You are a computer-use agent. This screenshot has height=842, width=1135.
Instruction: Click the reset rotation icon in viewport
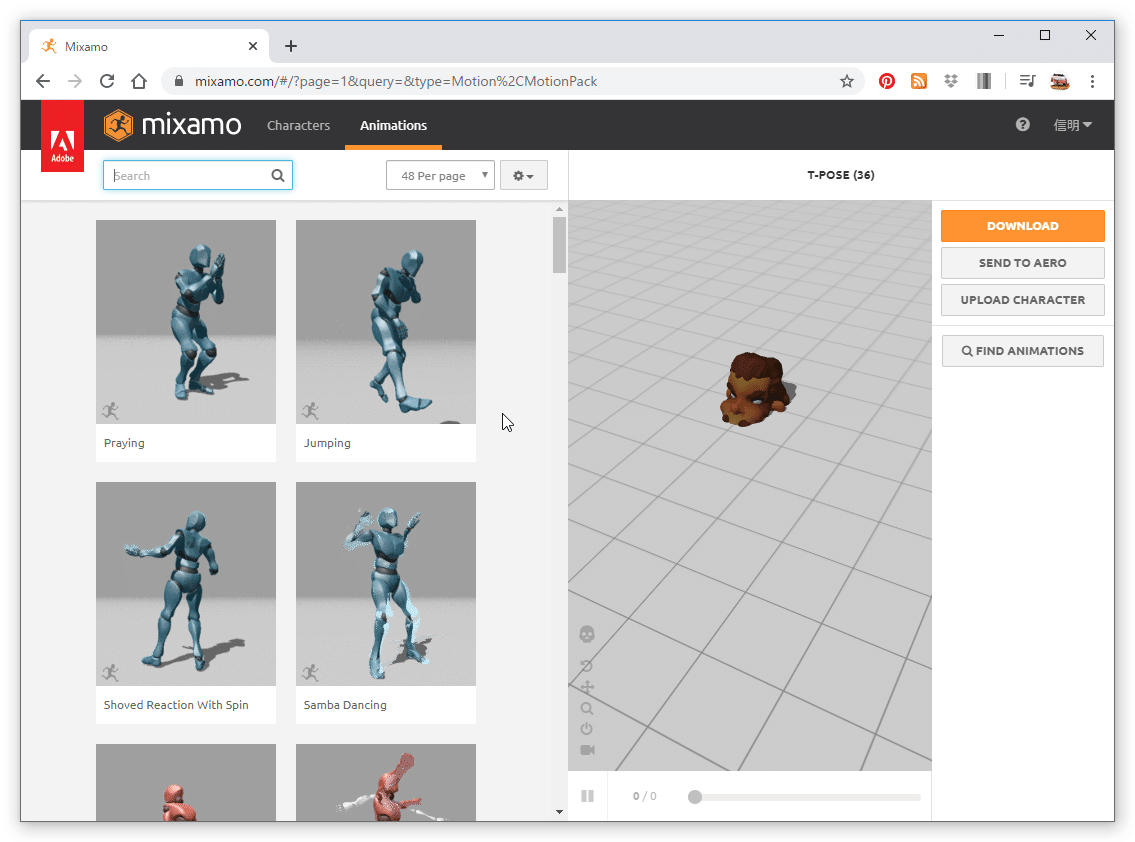pos(587,665)
